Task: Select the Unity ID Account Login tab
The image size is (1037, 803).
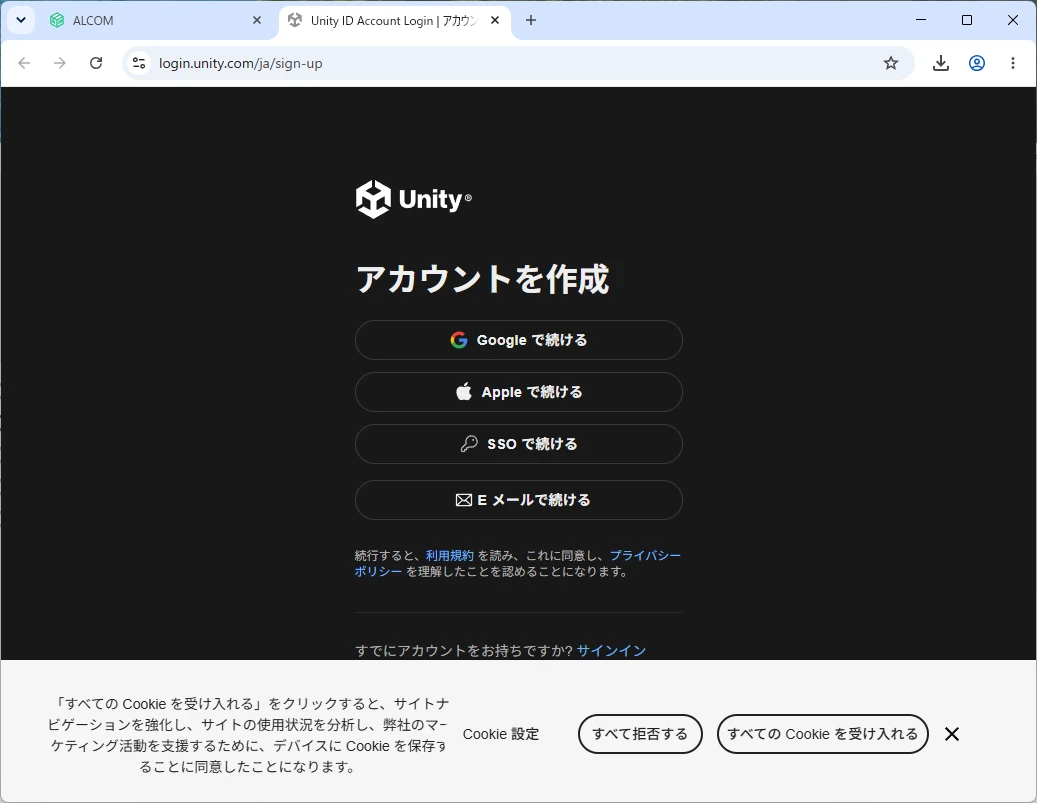Action: point(395,21)
